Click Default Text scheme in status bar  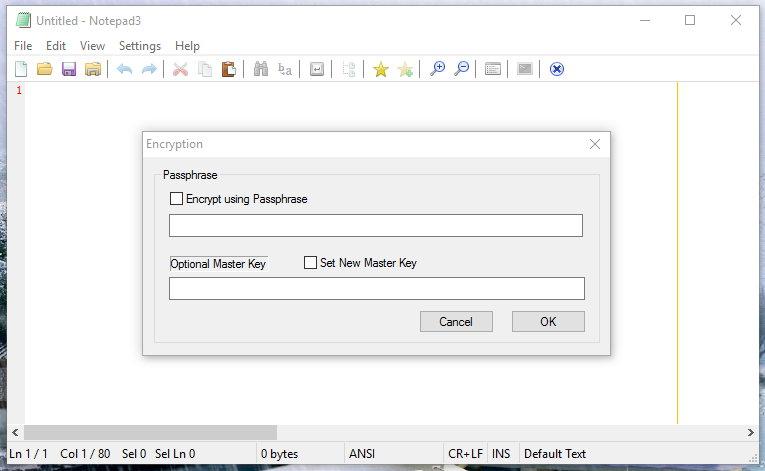(x=555, y=454)
